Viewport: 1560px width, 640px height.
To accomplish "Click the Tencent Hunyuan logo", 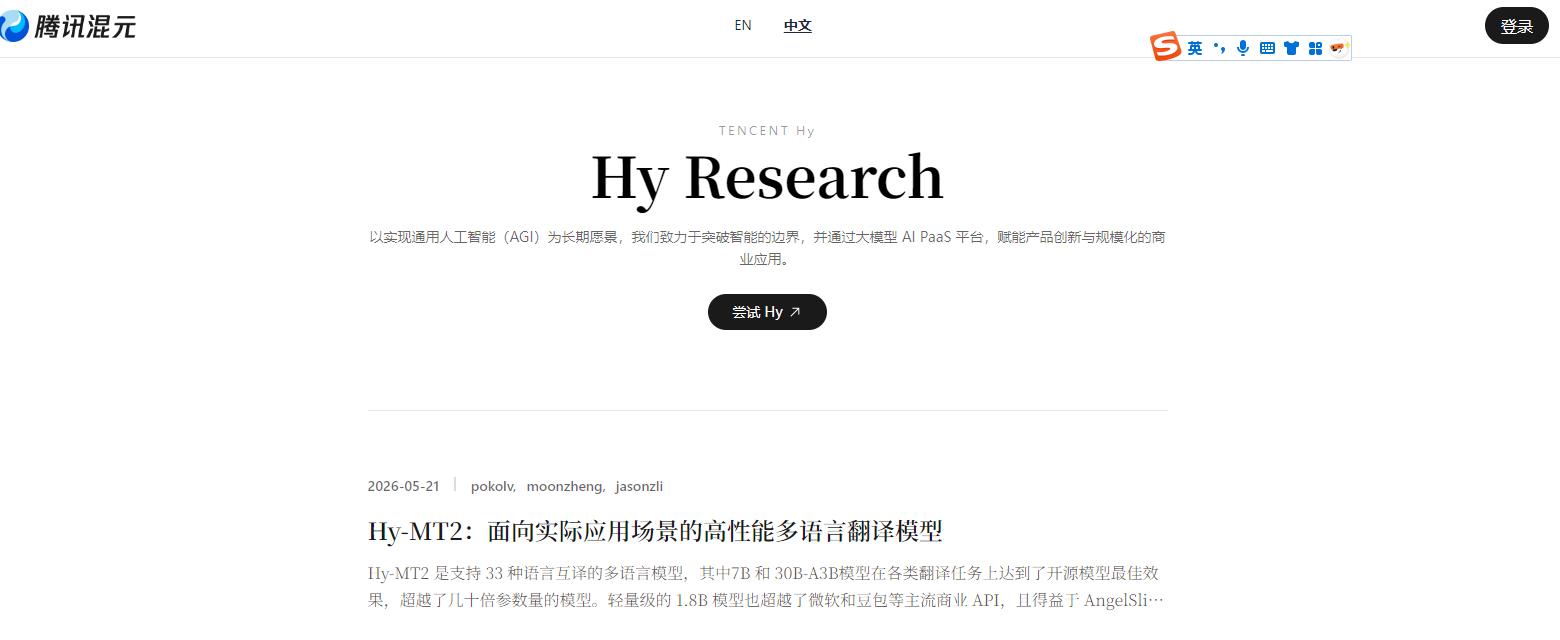I will pos(68,26).
